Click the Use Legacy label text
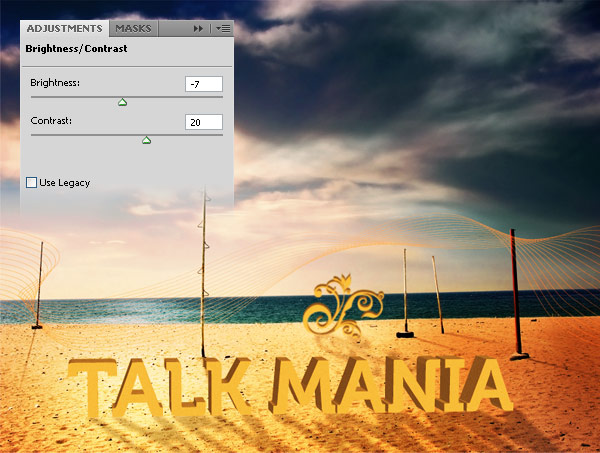600x453 pixels. point(65,183)
